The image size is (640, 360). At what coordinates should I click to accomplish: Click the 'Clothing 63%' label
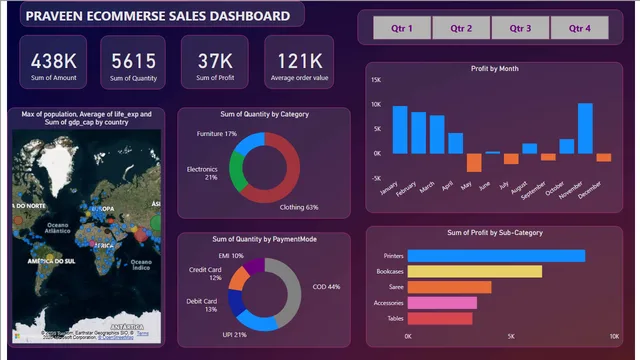(299, 207)
